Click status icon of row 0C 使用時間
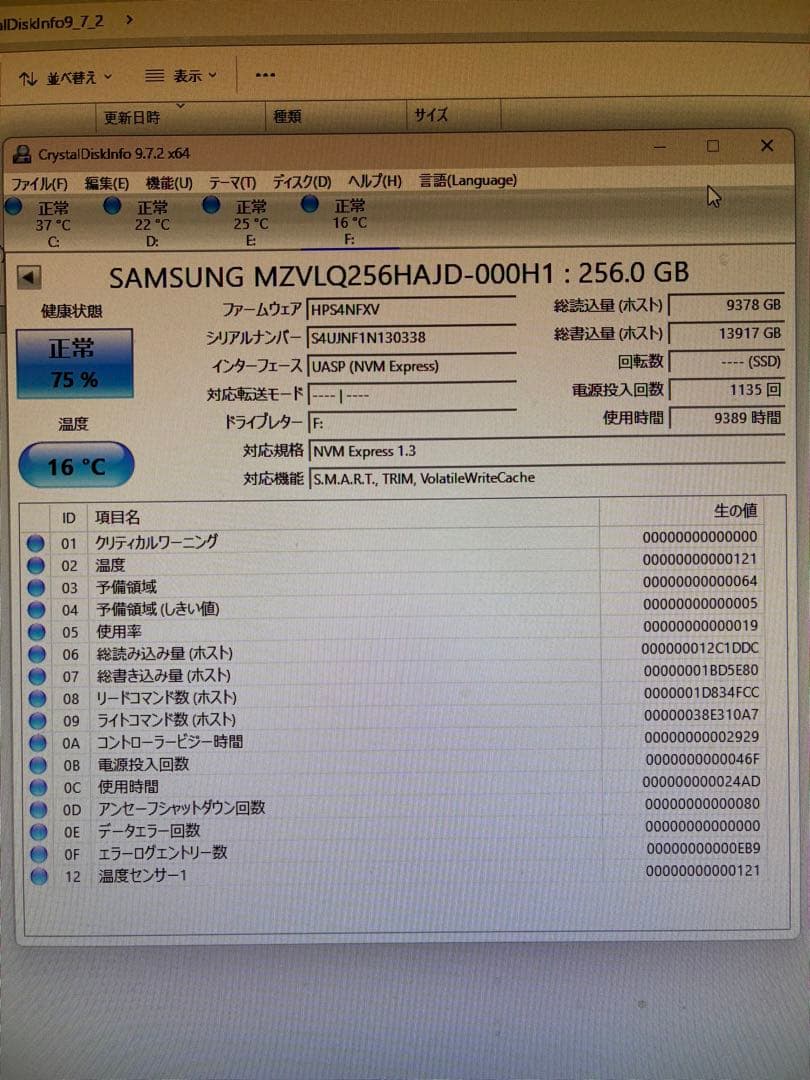 tap(39, 787)
